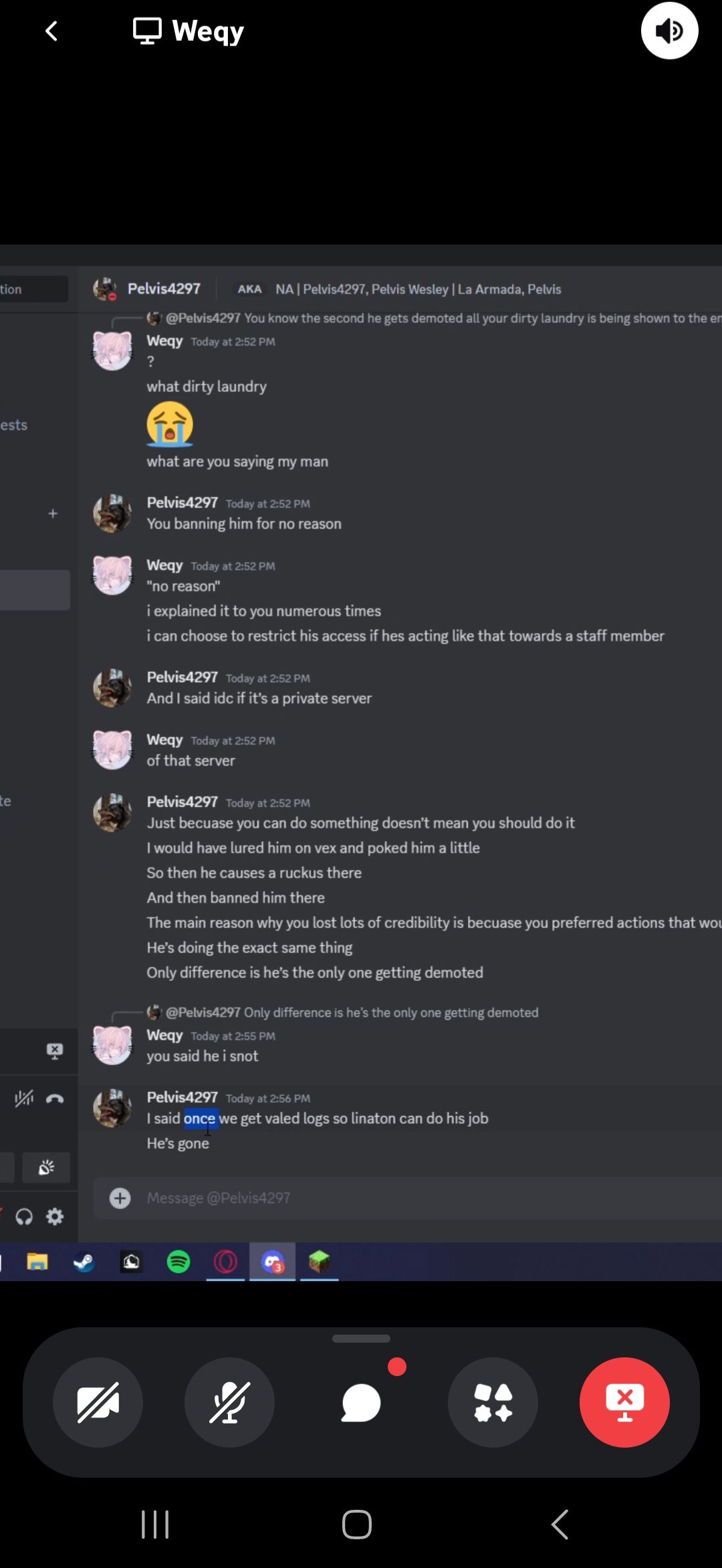This screenshot has height=1568, width=722.
Task: Open user settings gear in stream
Action: pyautogui.click(x=55, y=1216)
